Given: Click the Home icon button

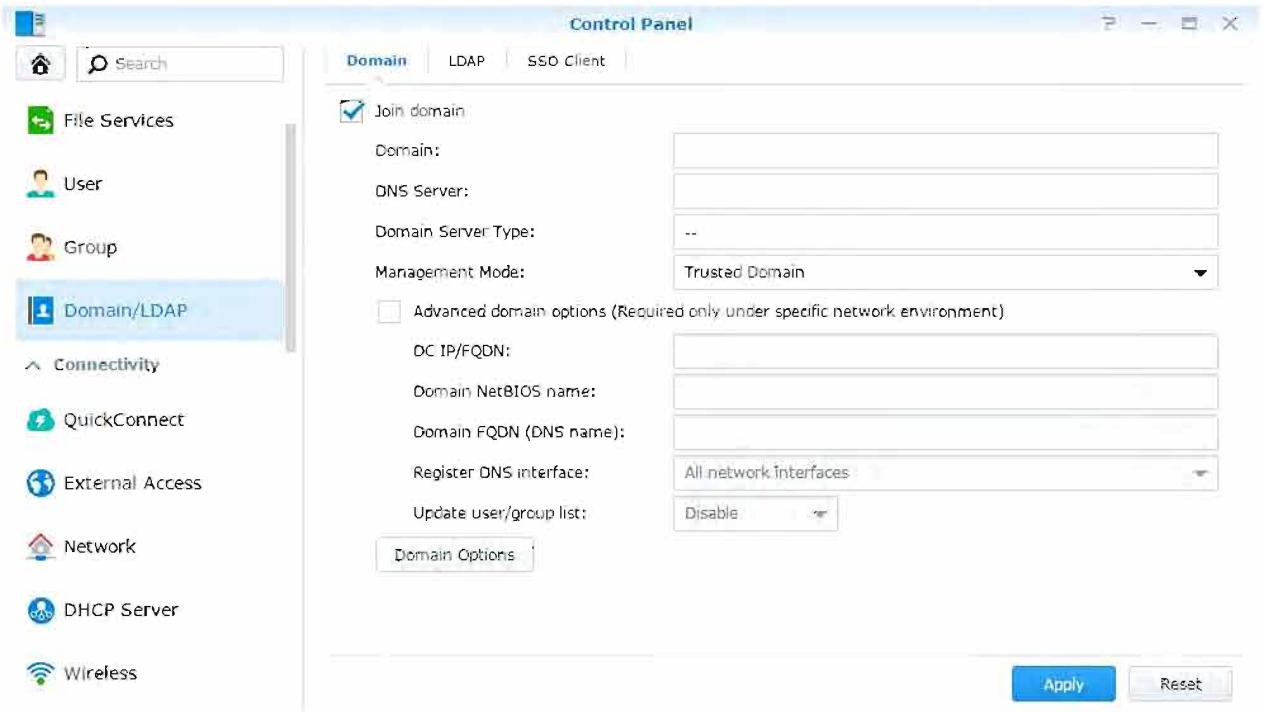Looking at the screenshot, I should click(41, 64).
